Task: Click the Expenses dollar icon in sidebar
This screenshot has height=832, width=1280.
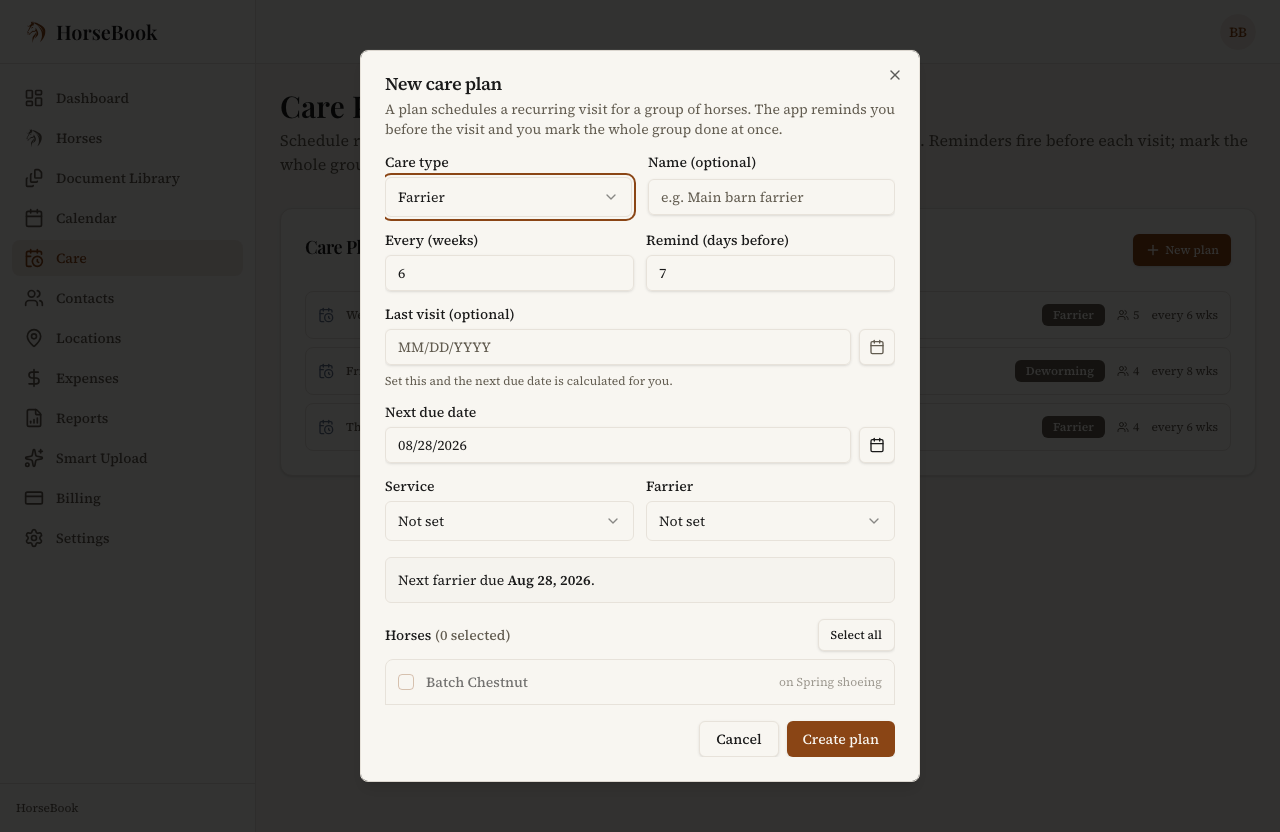Action: (34, 378)
